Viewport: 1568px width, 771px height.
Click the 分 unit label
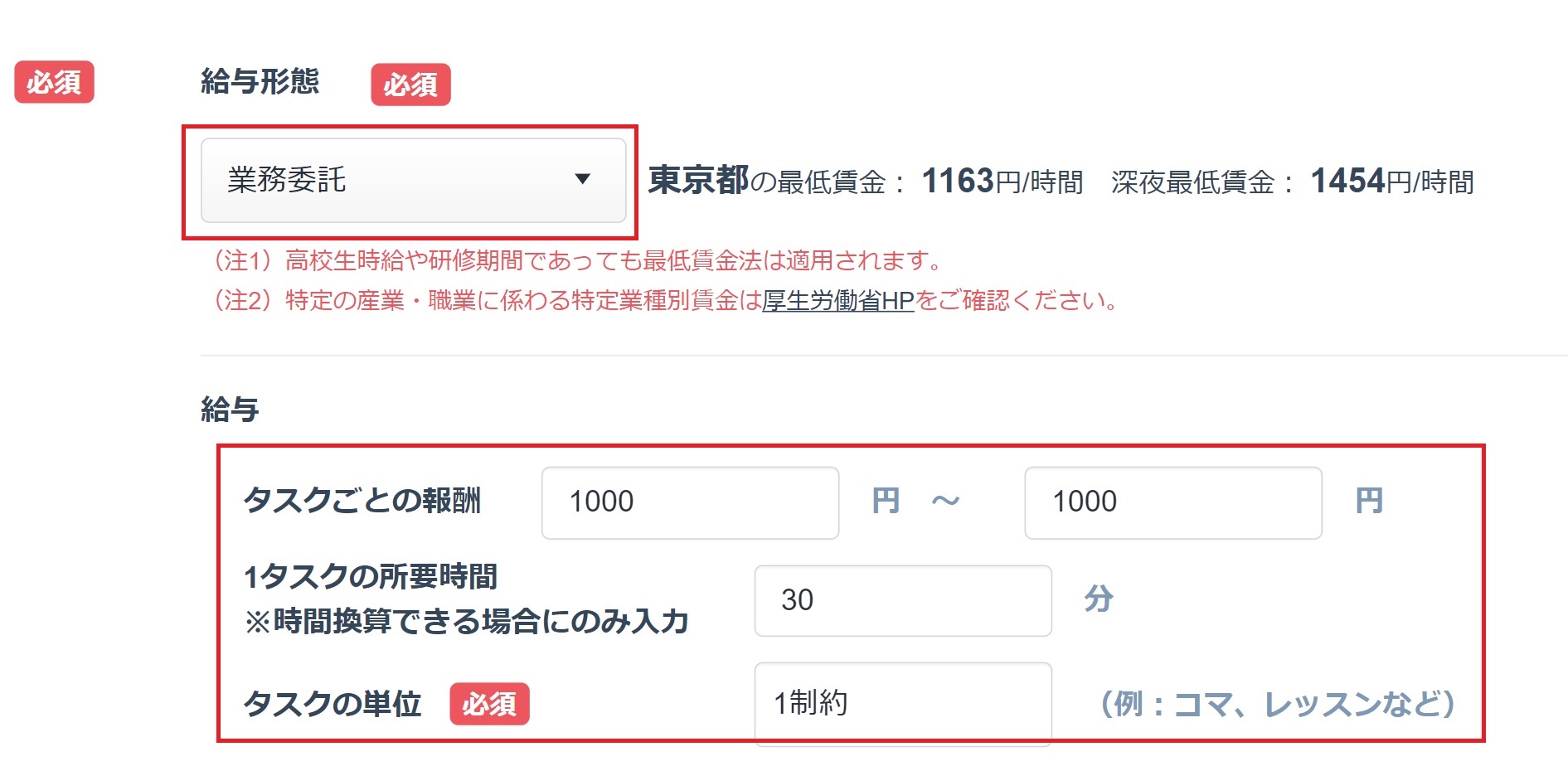point(1099,599)
